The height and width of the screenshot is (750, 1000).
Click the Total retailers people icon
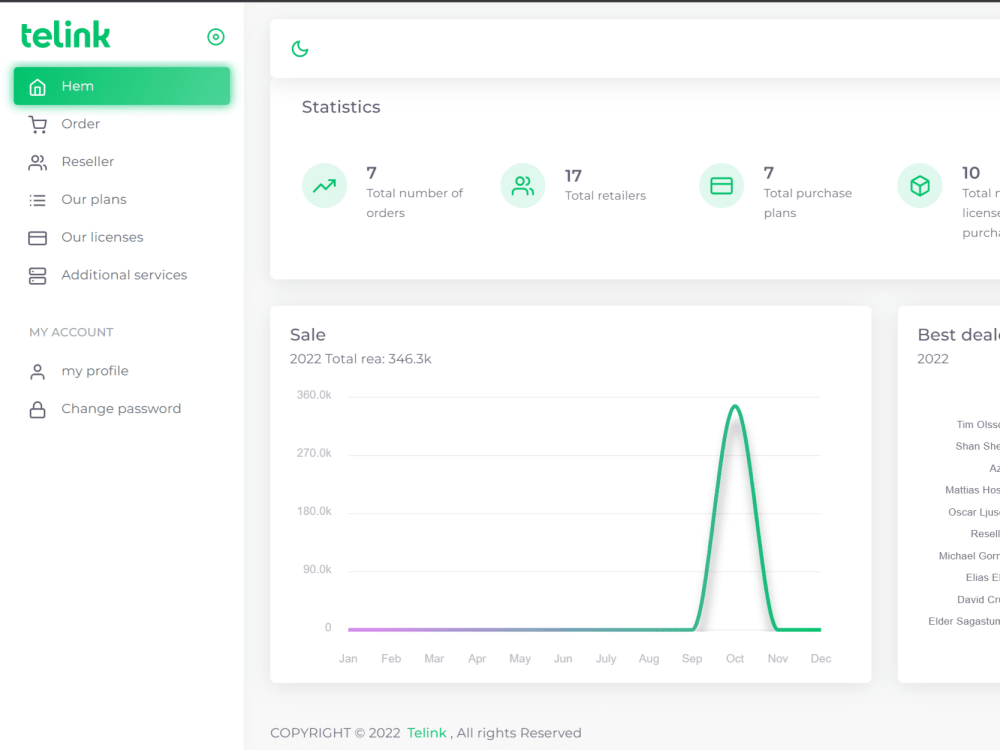coord(523,186)
